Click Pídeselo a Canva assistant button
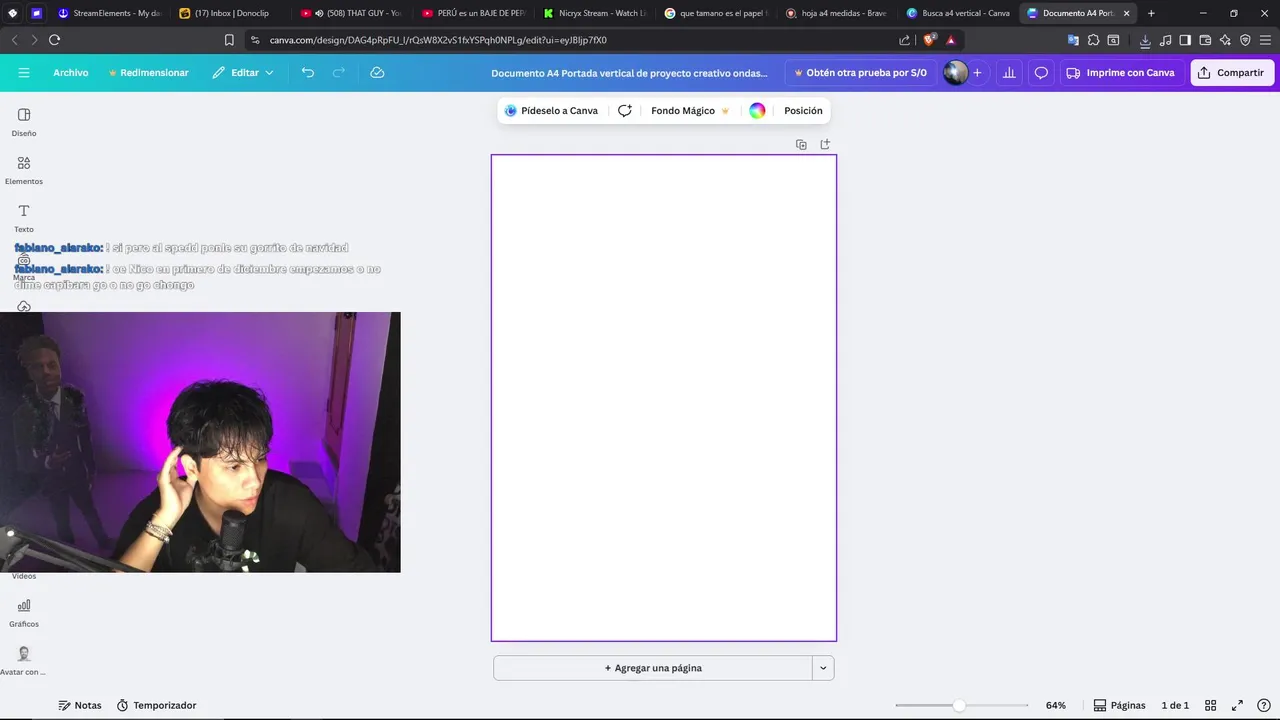Screen dimensions: 1280x720 (x=551, y=111)
